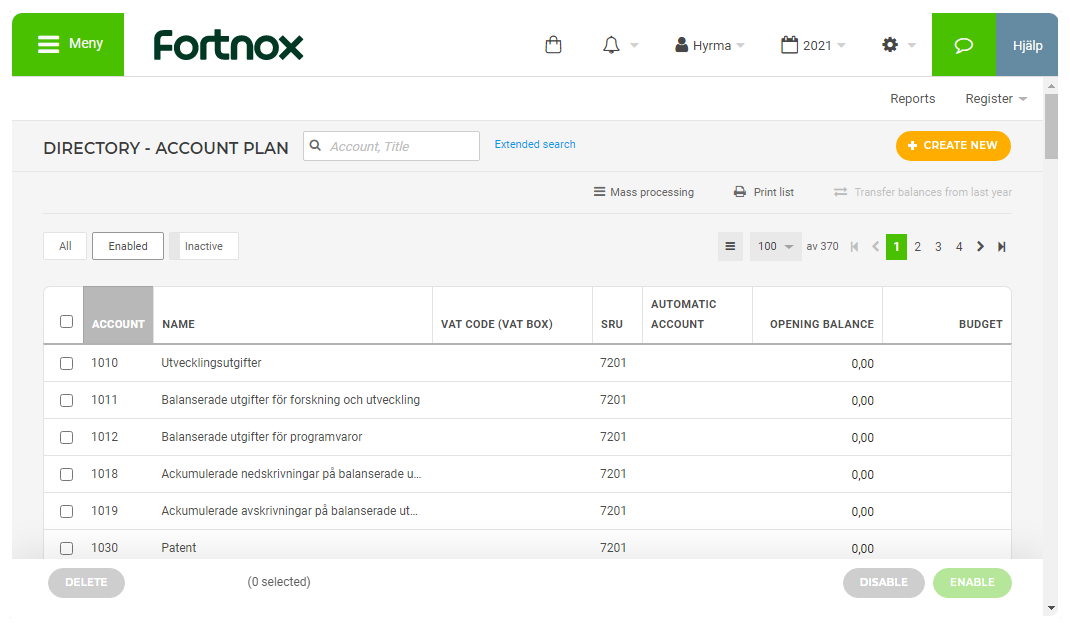
Task: Select the Inactive filter tab
Action: [x=203, y=246]
